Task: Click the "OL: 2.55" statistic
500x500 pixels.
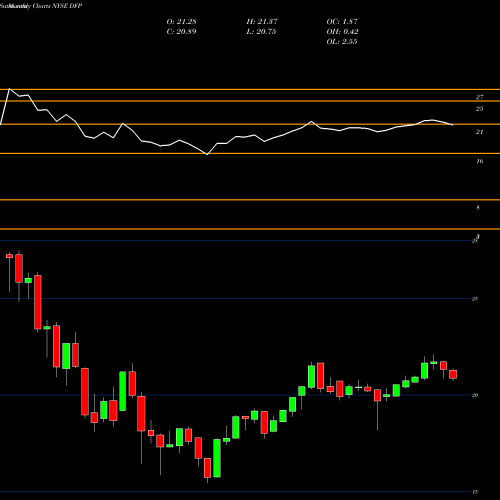Action: coord(342,42)
